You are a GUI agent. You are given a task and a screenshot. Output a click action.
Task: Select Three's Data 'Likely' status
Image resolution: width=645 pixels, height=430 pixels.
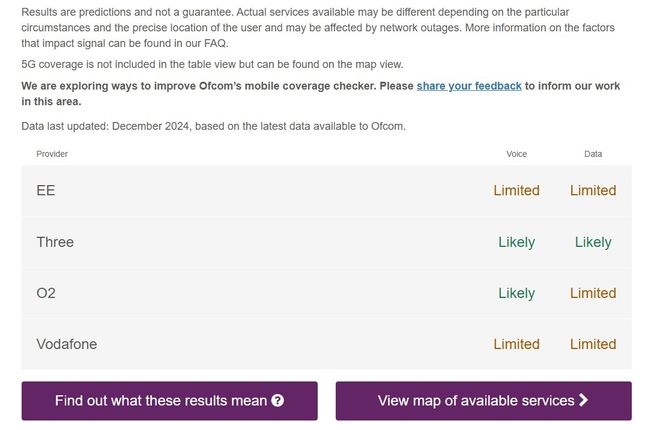click(593, 242)
